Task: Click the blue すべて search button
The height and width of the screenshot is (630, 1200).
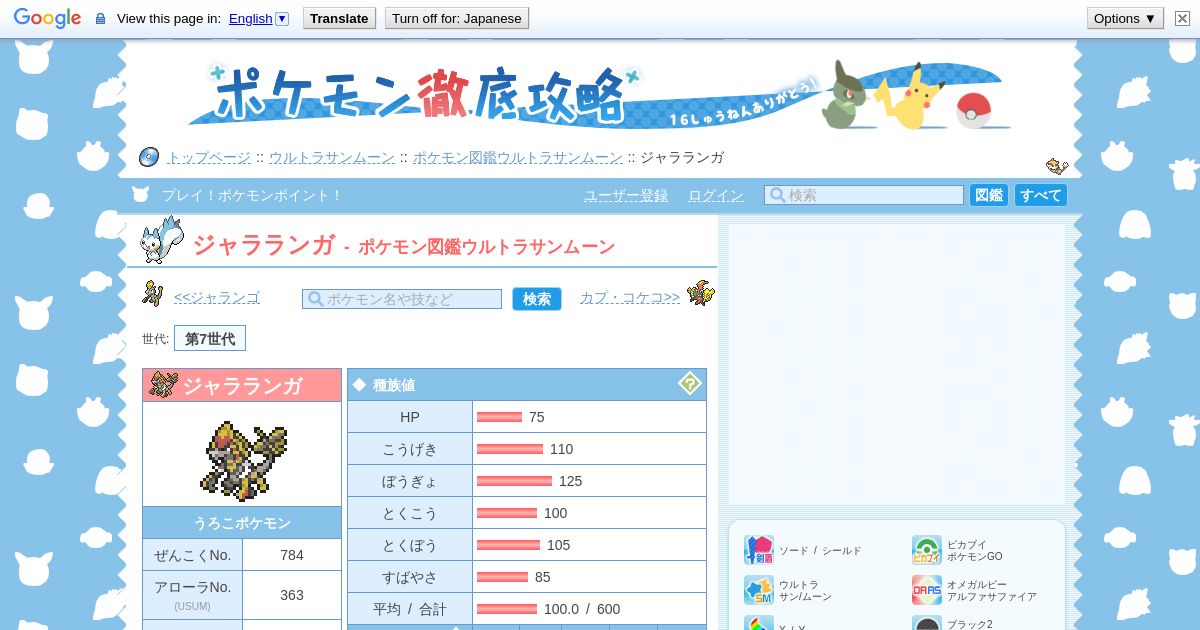Action: click(1041, 195)
